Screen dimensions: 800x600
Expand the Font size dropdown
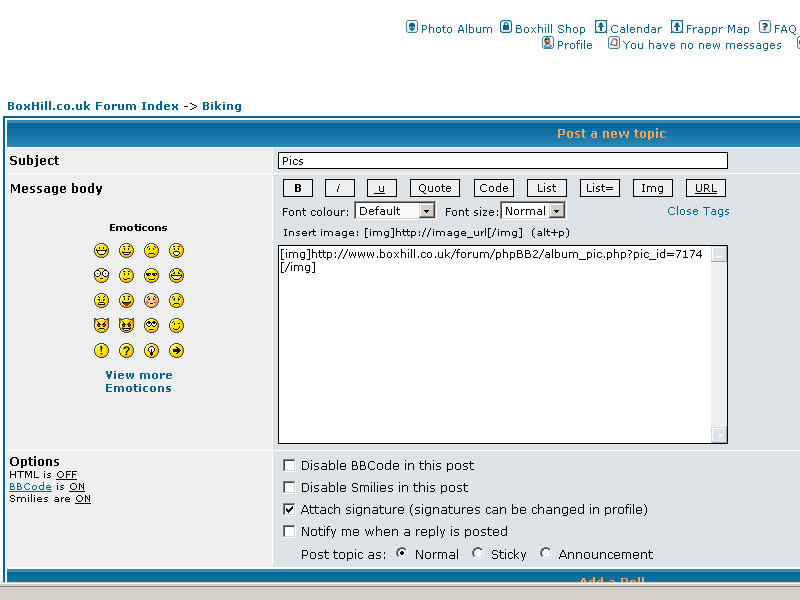[x=557, y=211]
